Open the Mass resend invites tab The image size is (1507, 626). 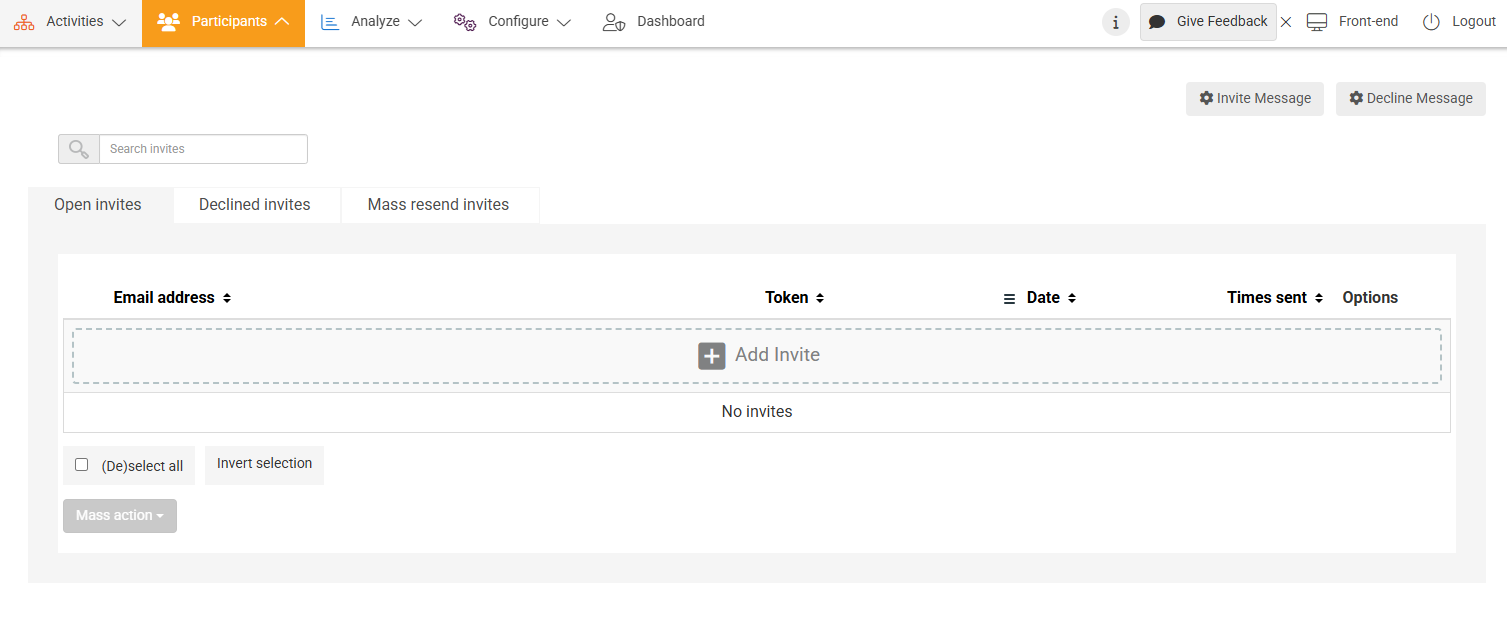pyautogui.click(x=438, y=205)
